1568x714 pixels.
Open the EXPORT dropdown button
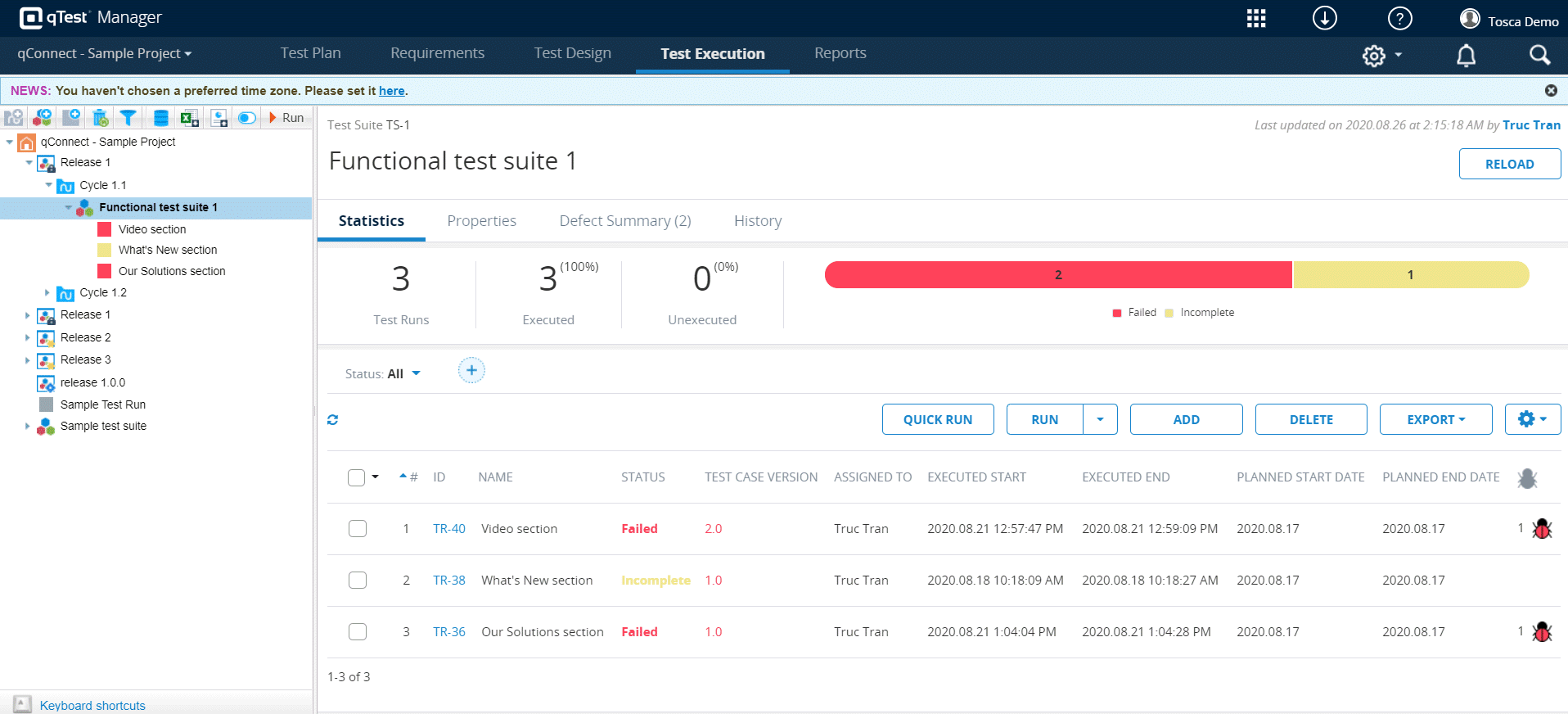[1435, 419]
